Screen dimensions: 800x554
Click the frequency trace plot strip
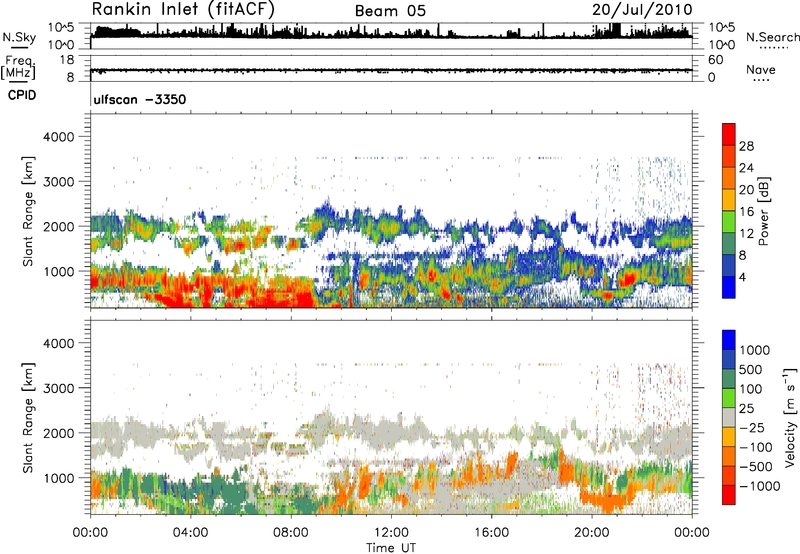(391, 68)
